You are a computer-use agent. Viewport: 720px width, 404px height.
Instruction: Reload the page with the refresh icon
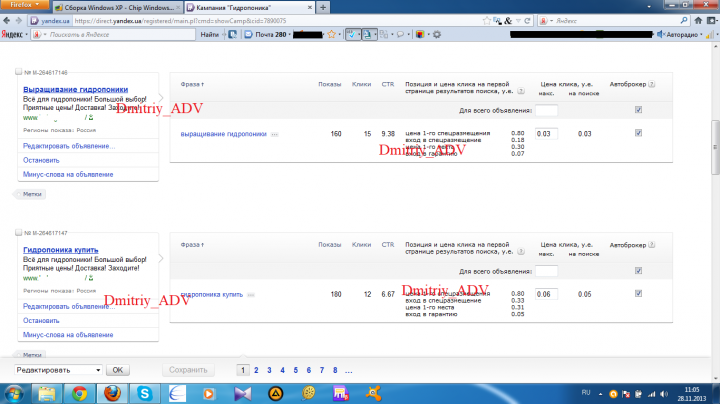(x=527, y=21)
